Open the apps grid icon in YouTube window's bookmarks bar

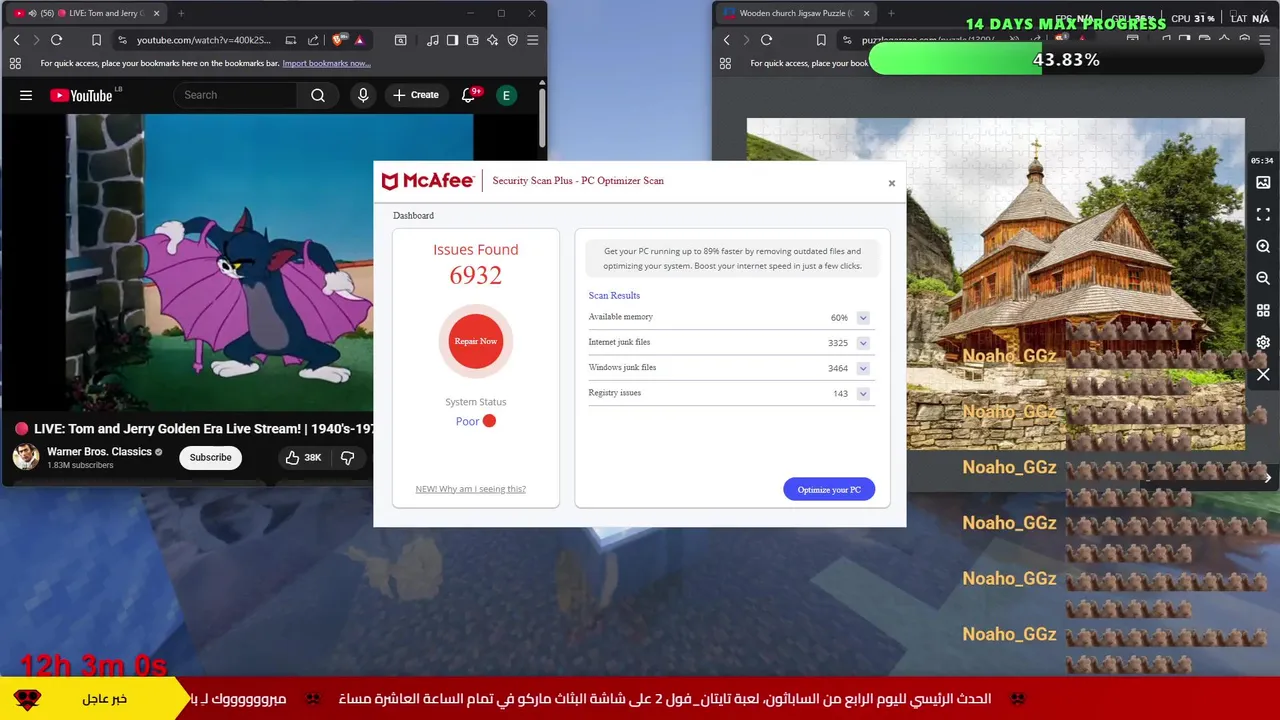point(15,63)
